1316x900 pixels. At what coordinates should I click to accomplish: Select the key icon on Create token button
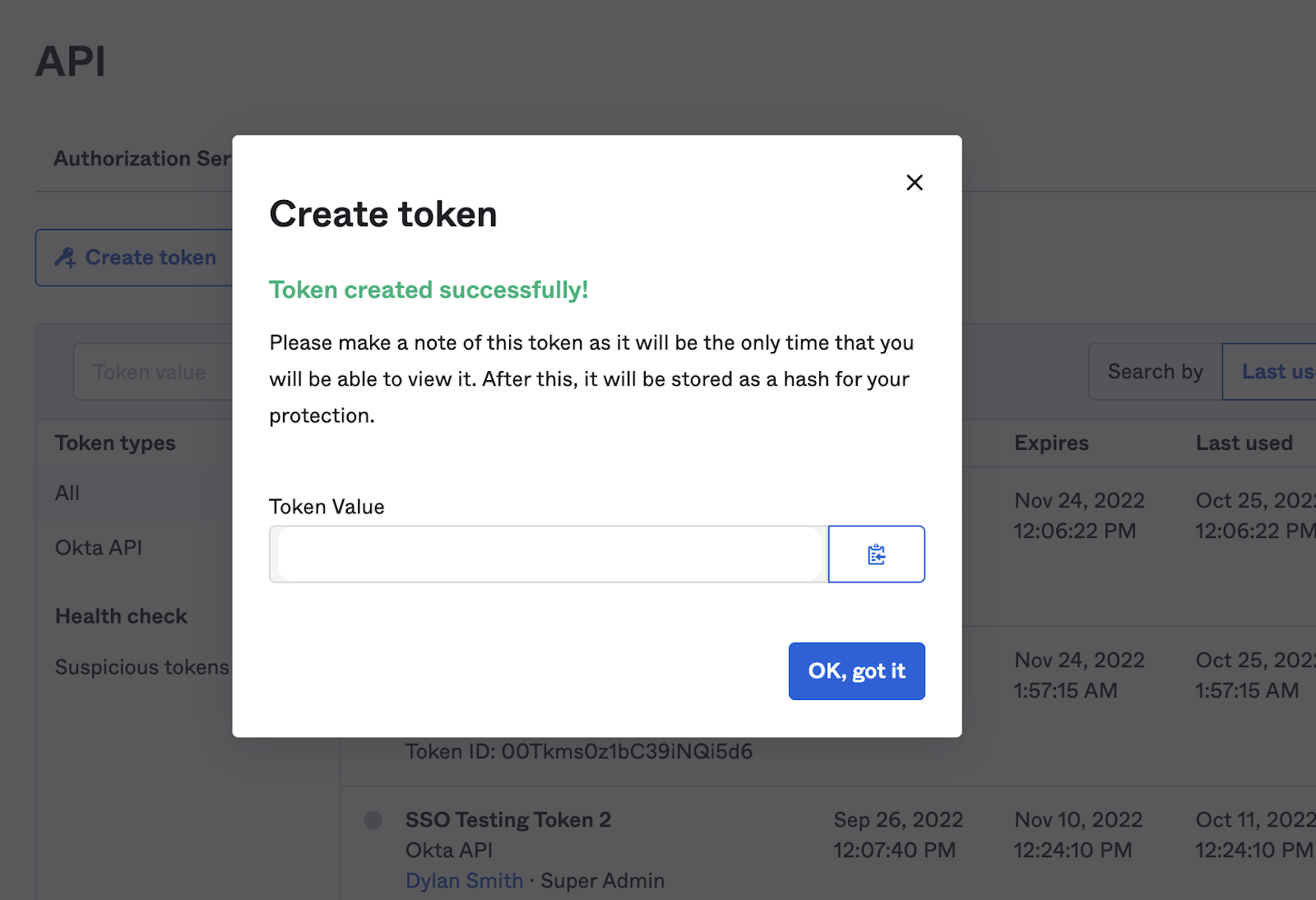click(67, 257)
